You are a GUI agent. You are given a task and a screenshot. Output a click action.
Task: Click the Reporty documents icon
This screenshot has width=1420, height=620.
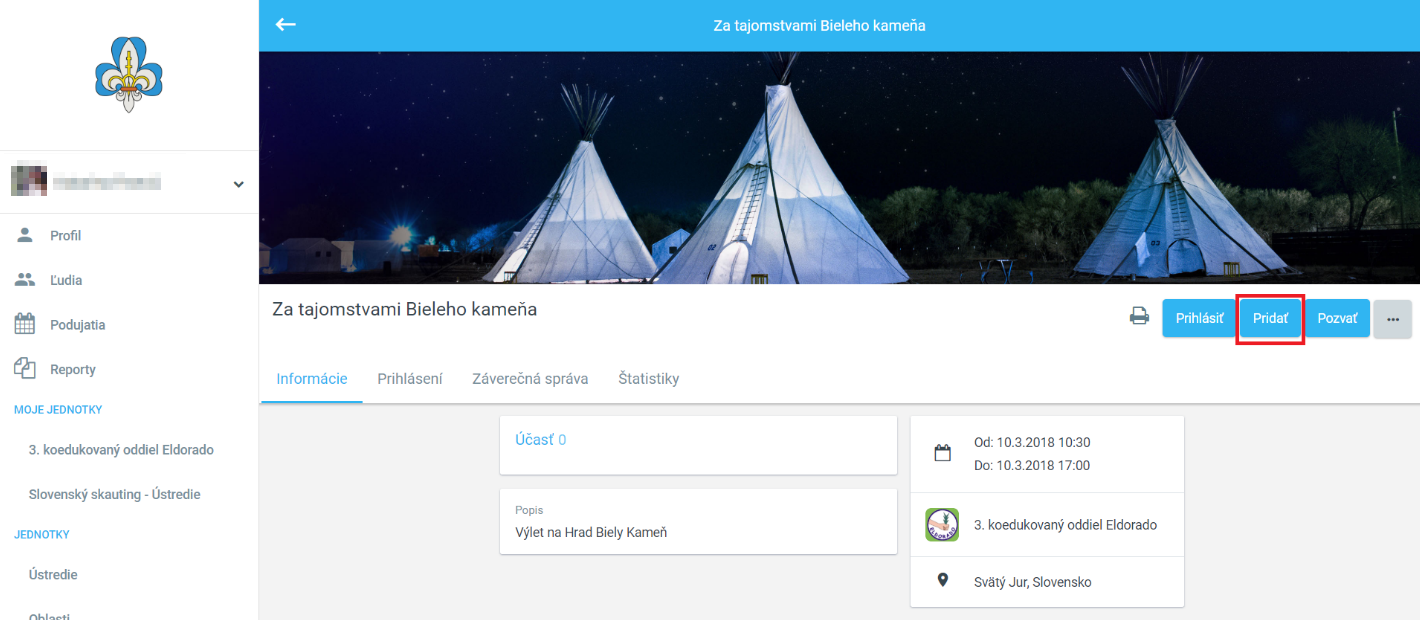click(25, 369)
